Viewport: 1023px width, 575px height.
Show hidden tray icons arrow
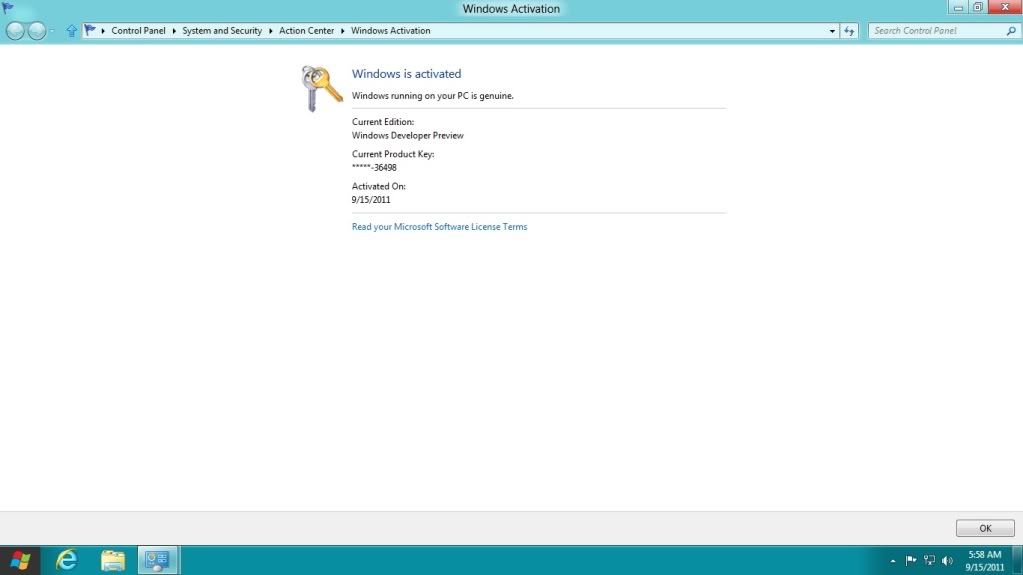click(893, 561)
